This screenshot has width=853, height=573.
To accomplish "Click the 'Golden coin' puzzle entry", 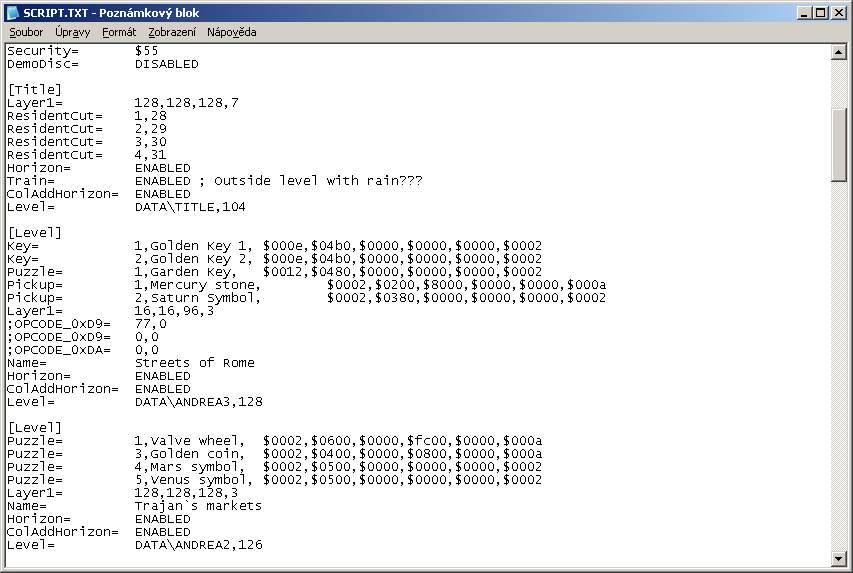I will [x=197, y=454].
